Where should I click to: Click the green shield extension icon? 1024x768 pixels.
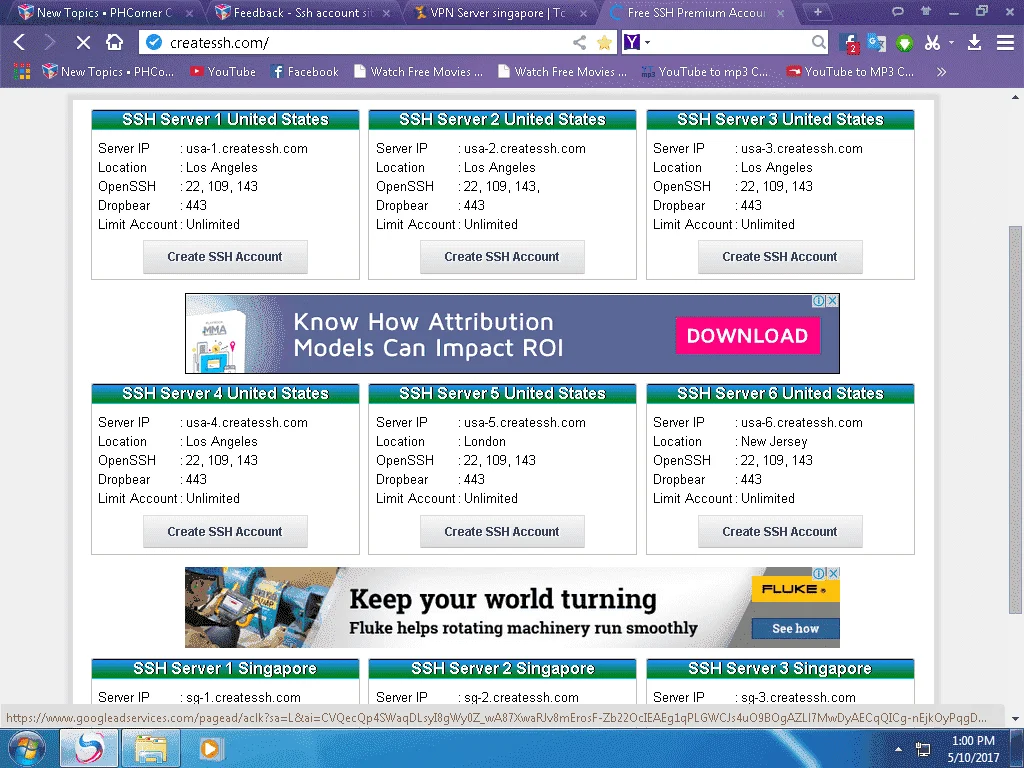[x=904, y=43]
